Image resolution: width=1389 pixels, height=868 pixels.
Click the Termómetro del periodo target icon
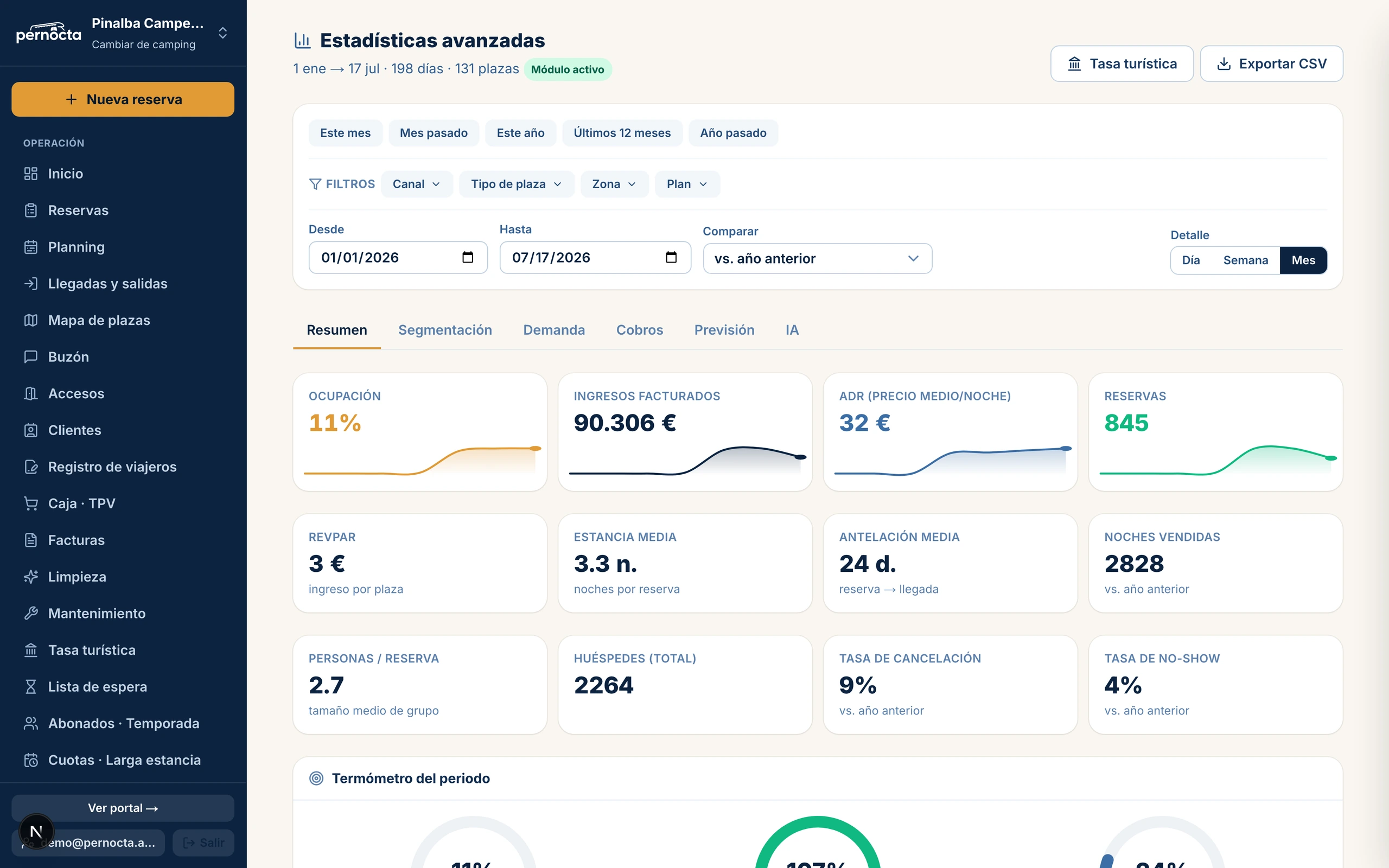pos(316,778)
